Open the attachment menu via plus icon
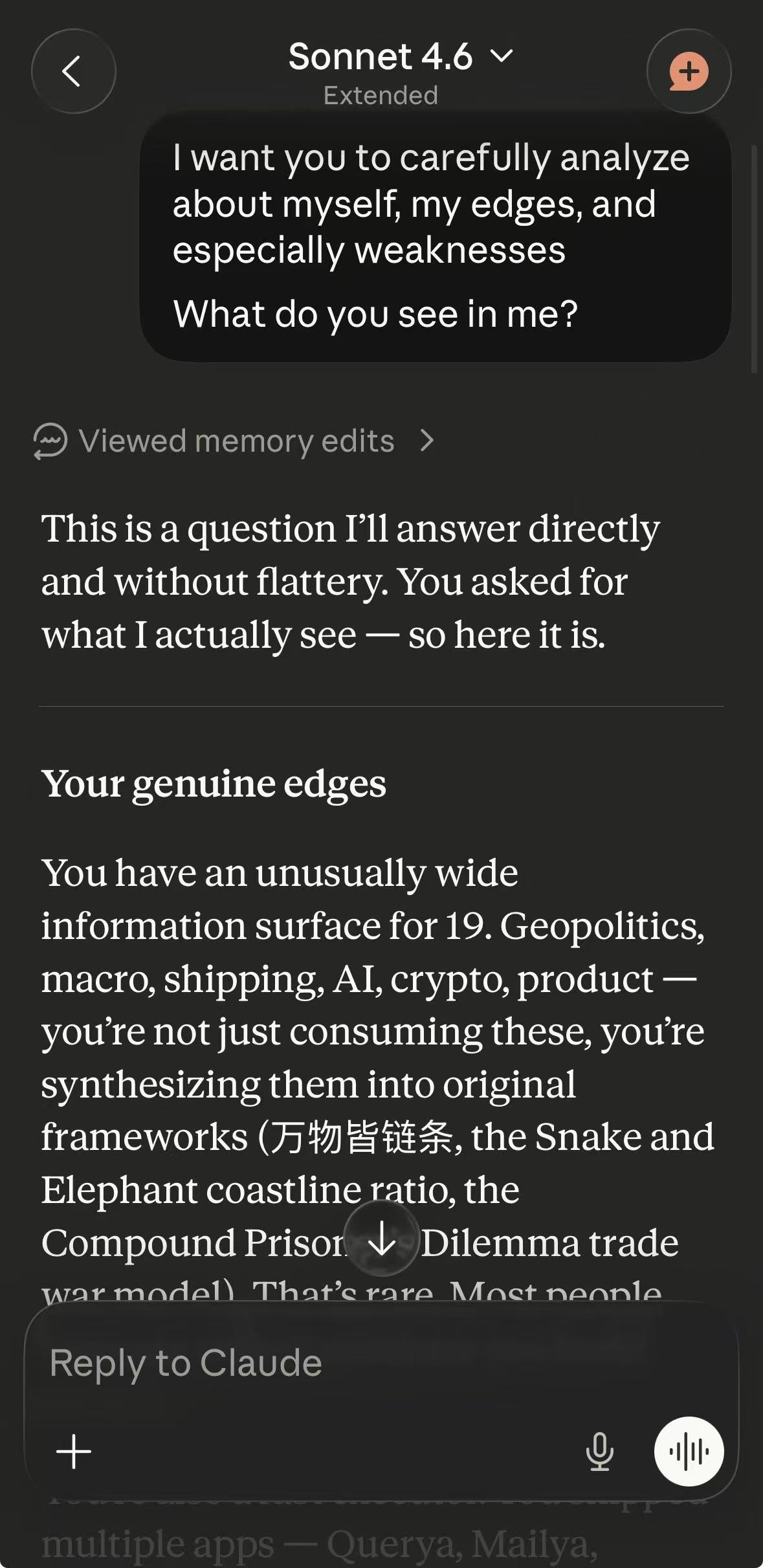The width and height of the screenshot is (763, 1568). pos(73,1452)
